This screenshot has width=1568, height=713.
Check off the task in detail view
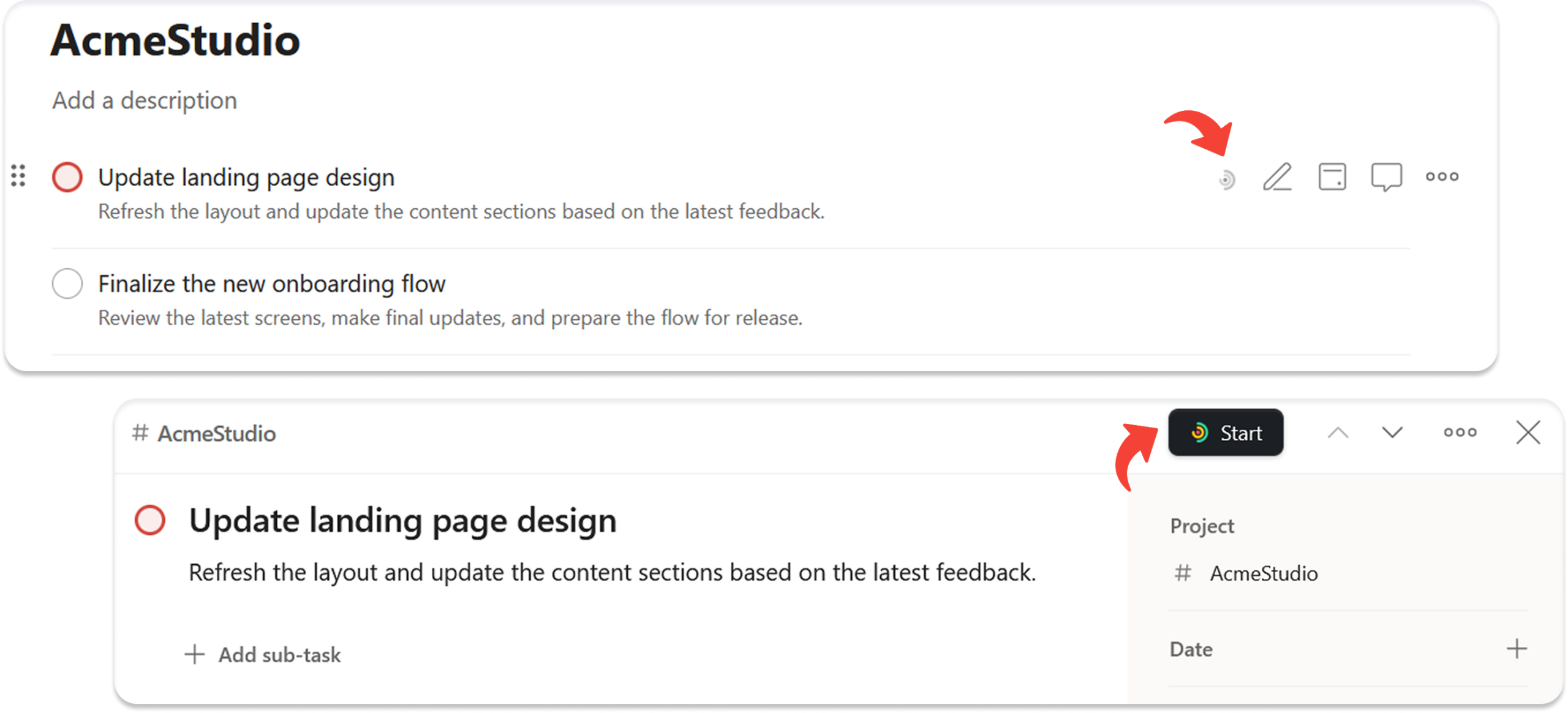[x=150, y=520]
